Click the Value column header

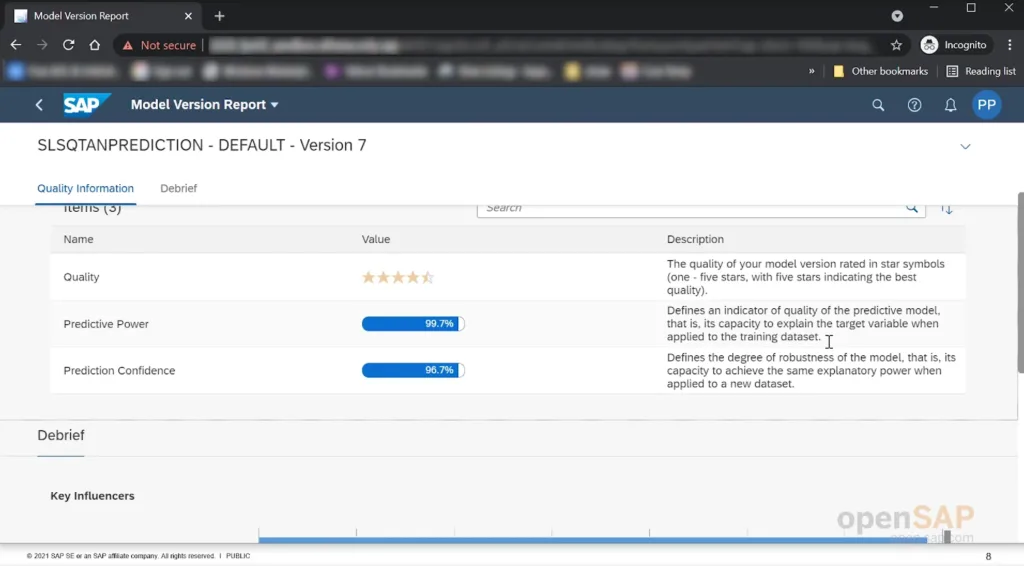click(376, 239)
